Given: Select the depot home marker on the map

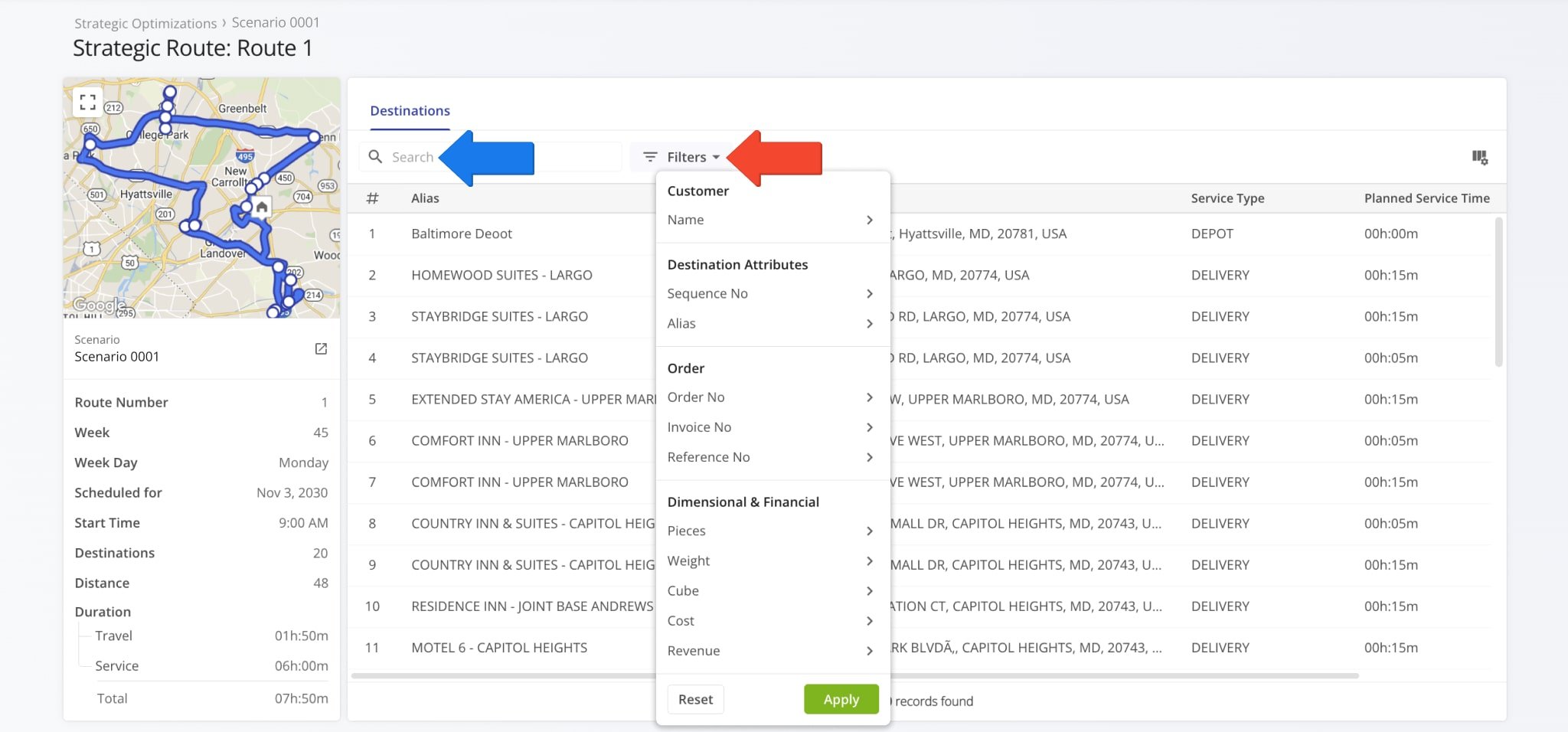Looking at the screenshot, I should pos(260,207).
